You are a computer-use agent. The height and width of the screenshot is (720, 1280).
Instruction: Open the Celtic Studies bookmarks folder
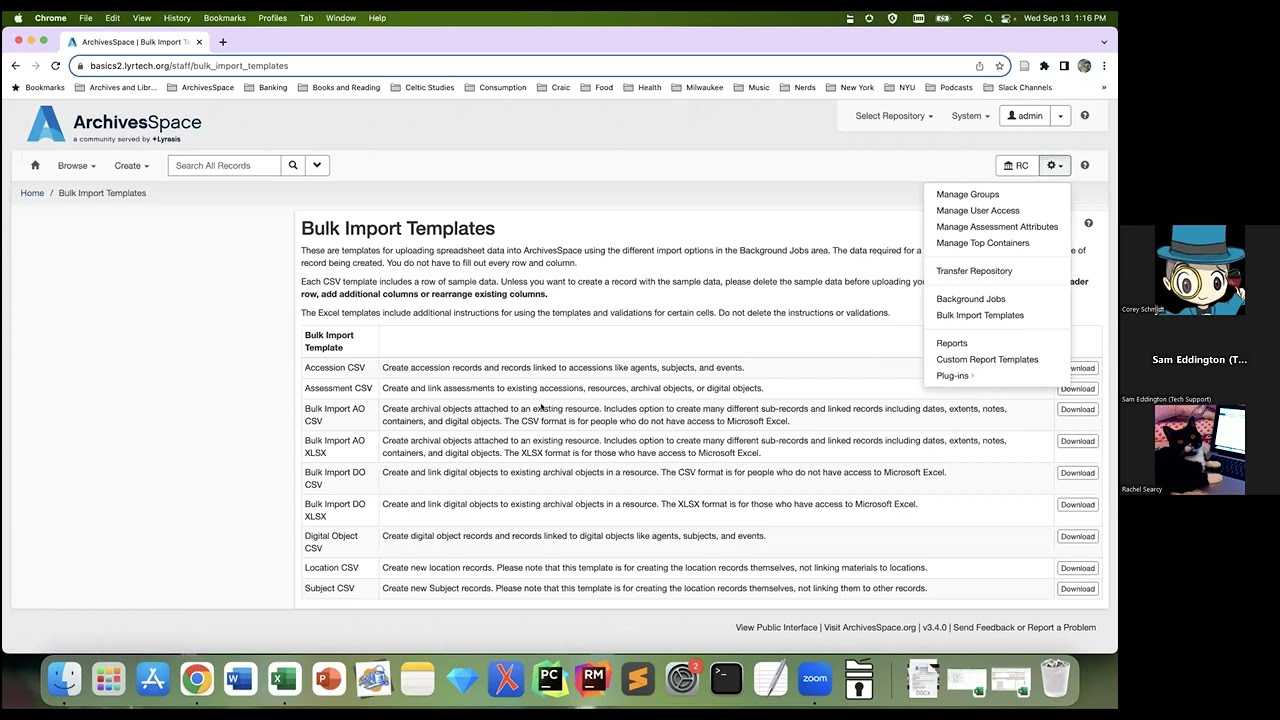(x=422, y=88)
